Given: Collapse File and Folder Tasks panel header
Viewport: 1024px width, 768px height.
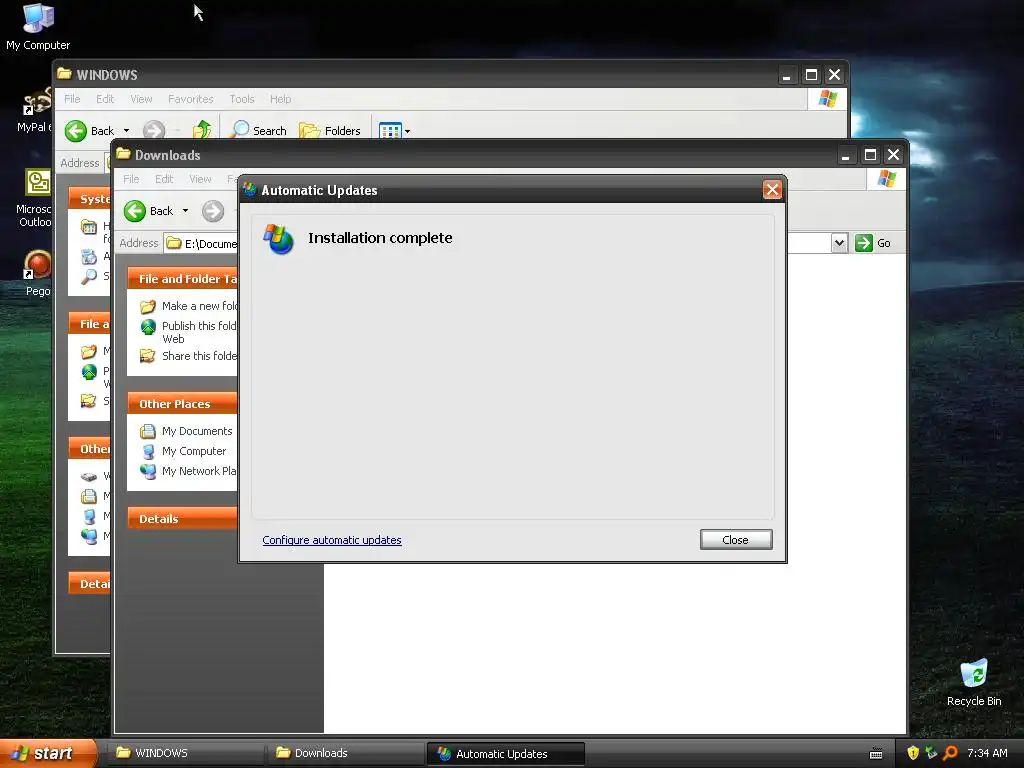Looking at the screenshot, I should [x=182, y=279].
